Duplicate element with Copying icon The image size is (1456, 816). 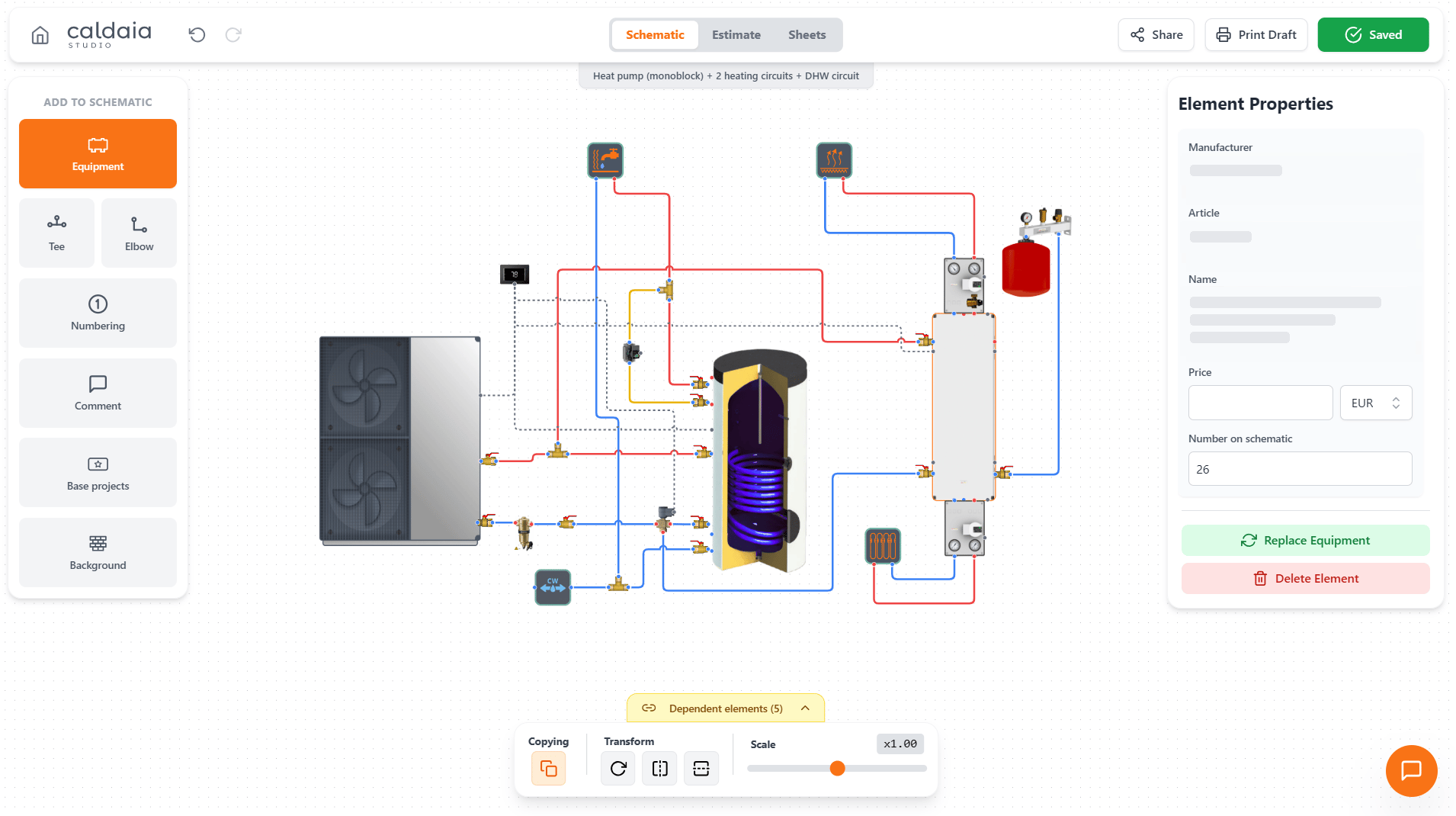click(549, 768)
